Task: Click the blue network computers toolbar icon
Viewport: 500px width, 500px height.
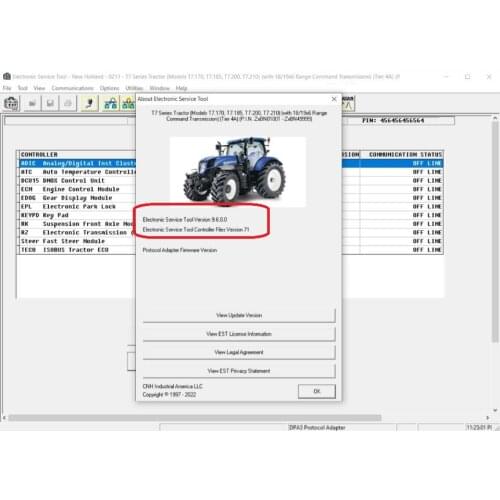Action: tap(110, 103)
